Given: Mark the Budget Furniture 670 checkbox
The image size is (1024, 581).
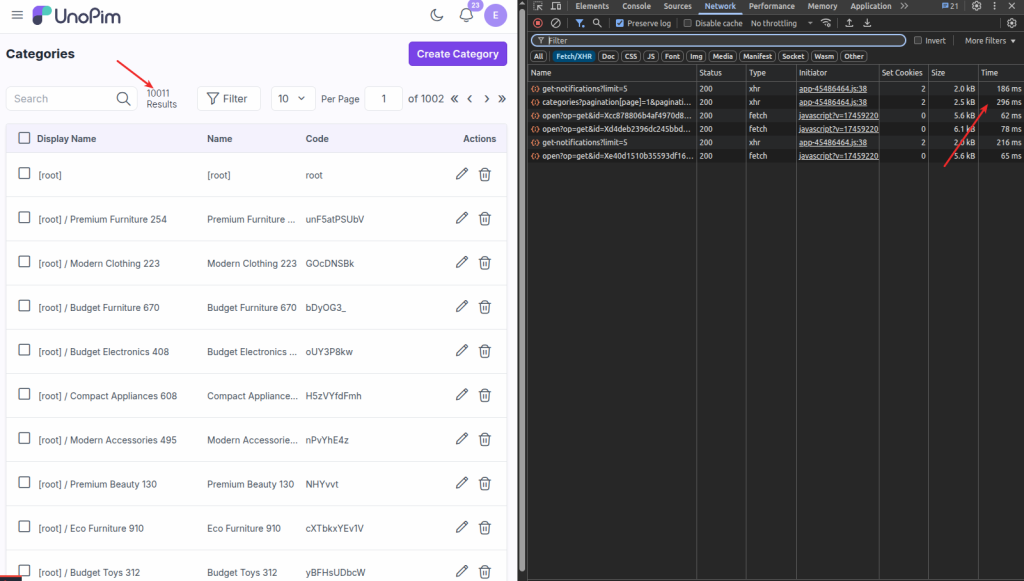Looking at the screenshot, I should pyautogui.click(x=24, y=306).
